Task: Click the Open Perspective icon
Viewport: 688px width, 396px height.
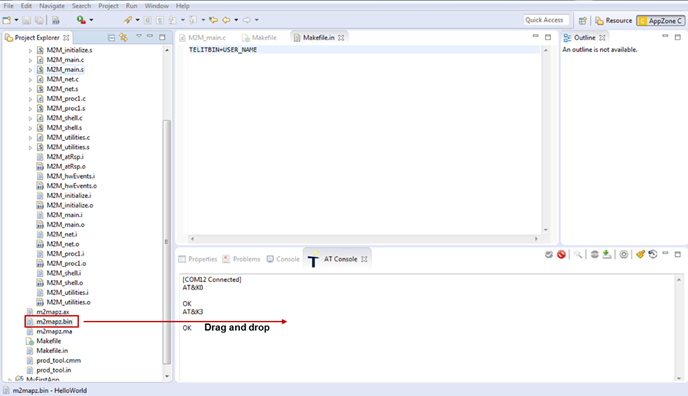Action: coord(583,21)
